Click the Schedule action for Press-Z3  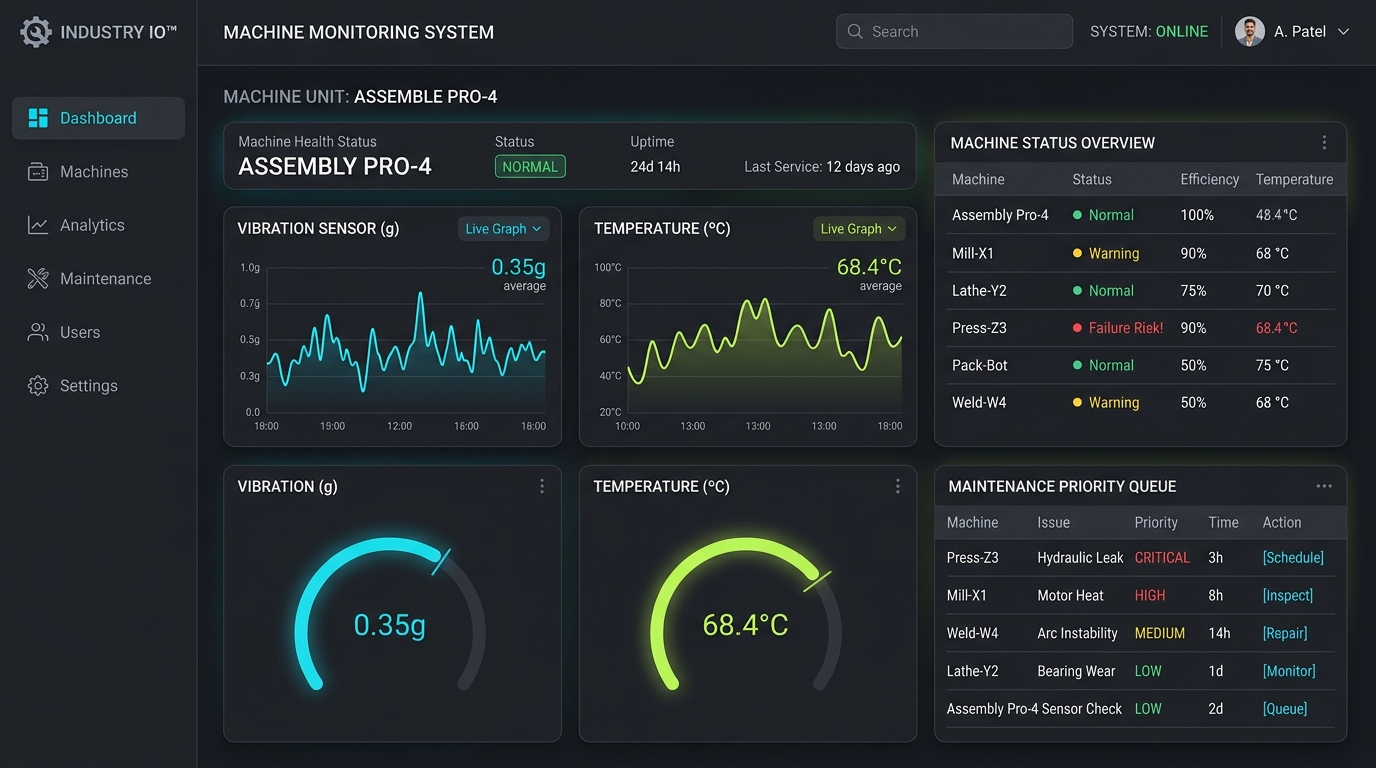click(x=1293, y=558)
